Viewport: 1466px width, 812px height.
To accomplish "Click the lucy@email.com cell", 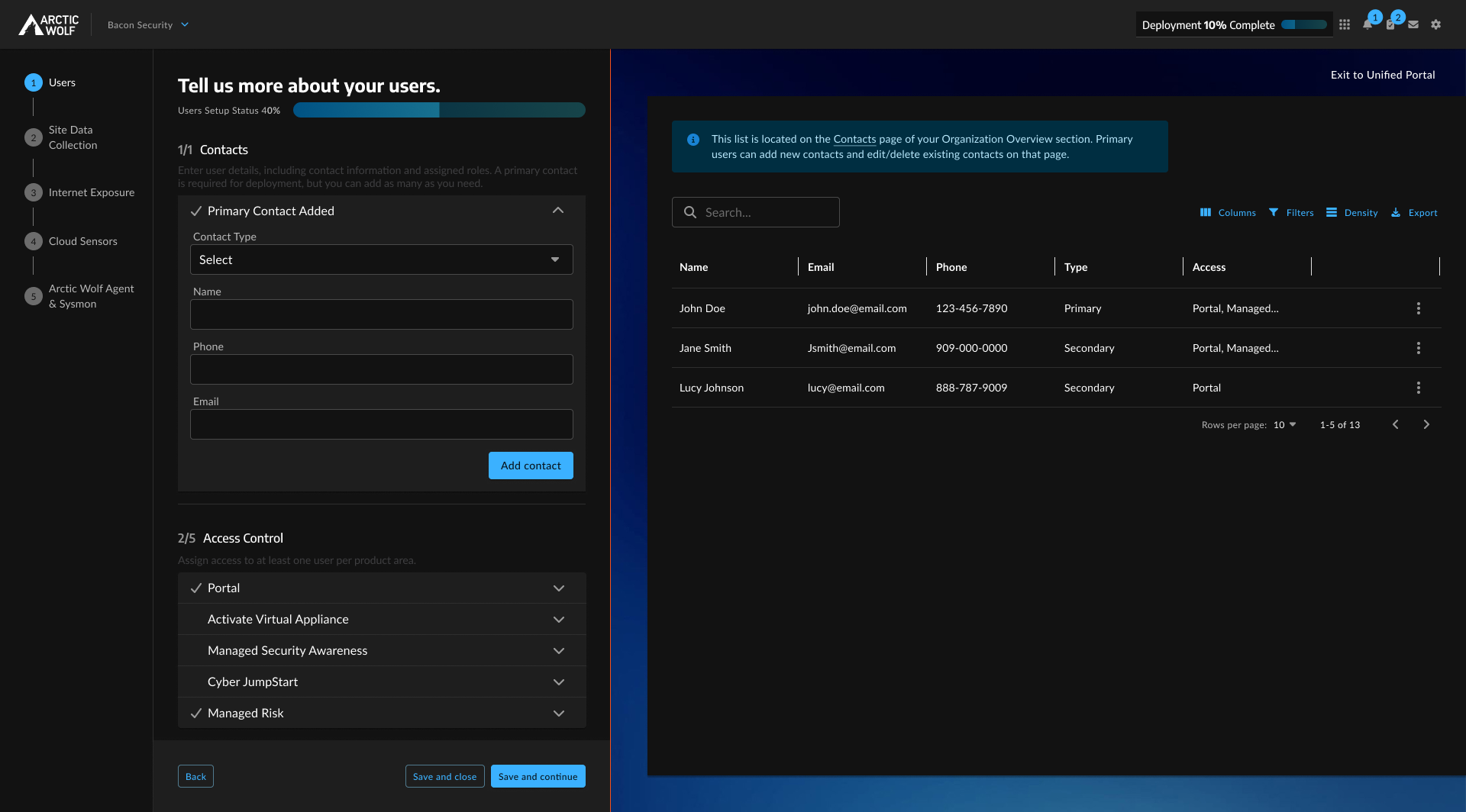I will [846, 388].
